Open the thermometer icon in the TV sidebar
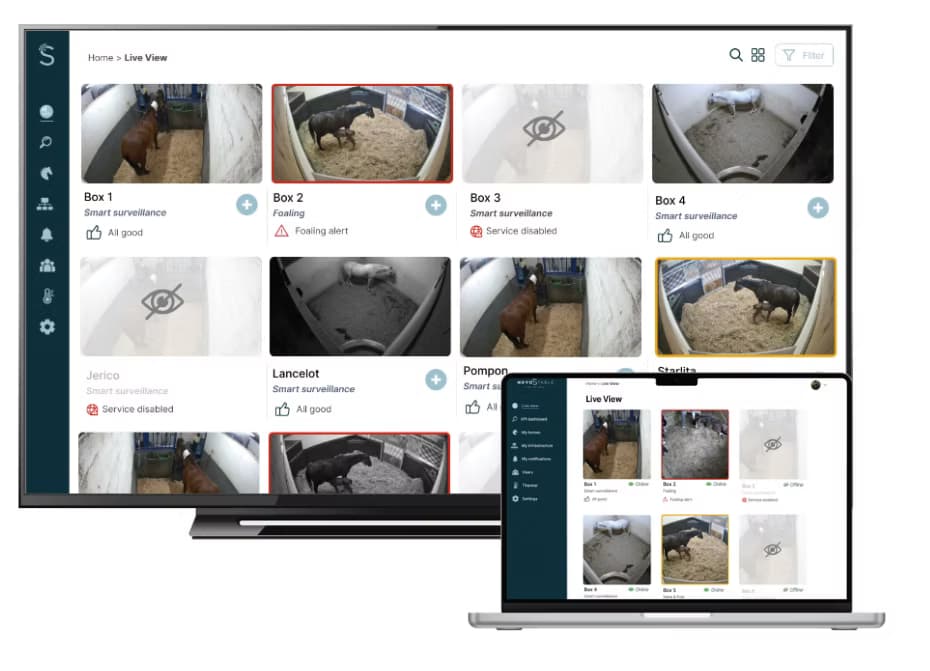This screenshot has width=930, height=671. point(46,297)
